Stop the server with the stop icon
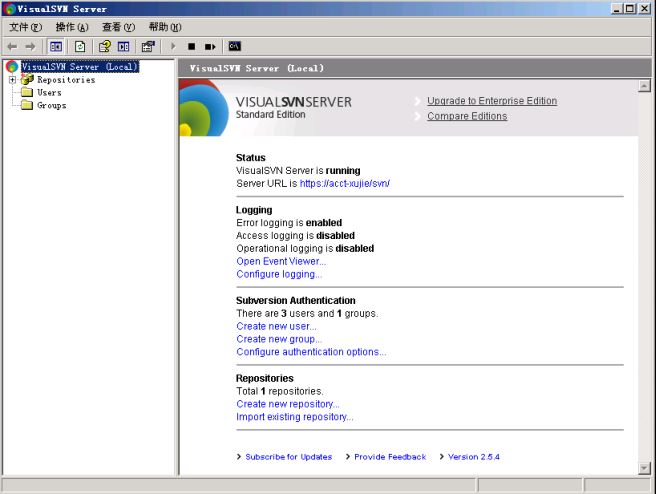This screenshot has width=656, height=494. click(x=192, y=46)
